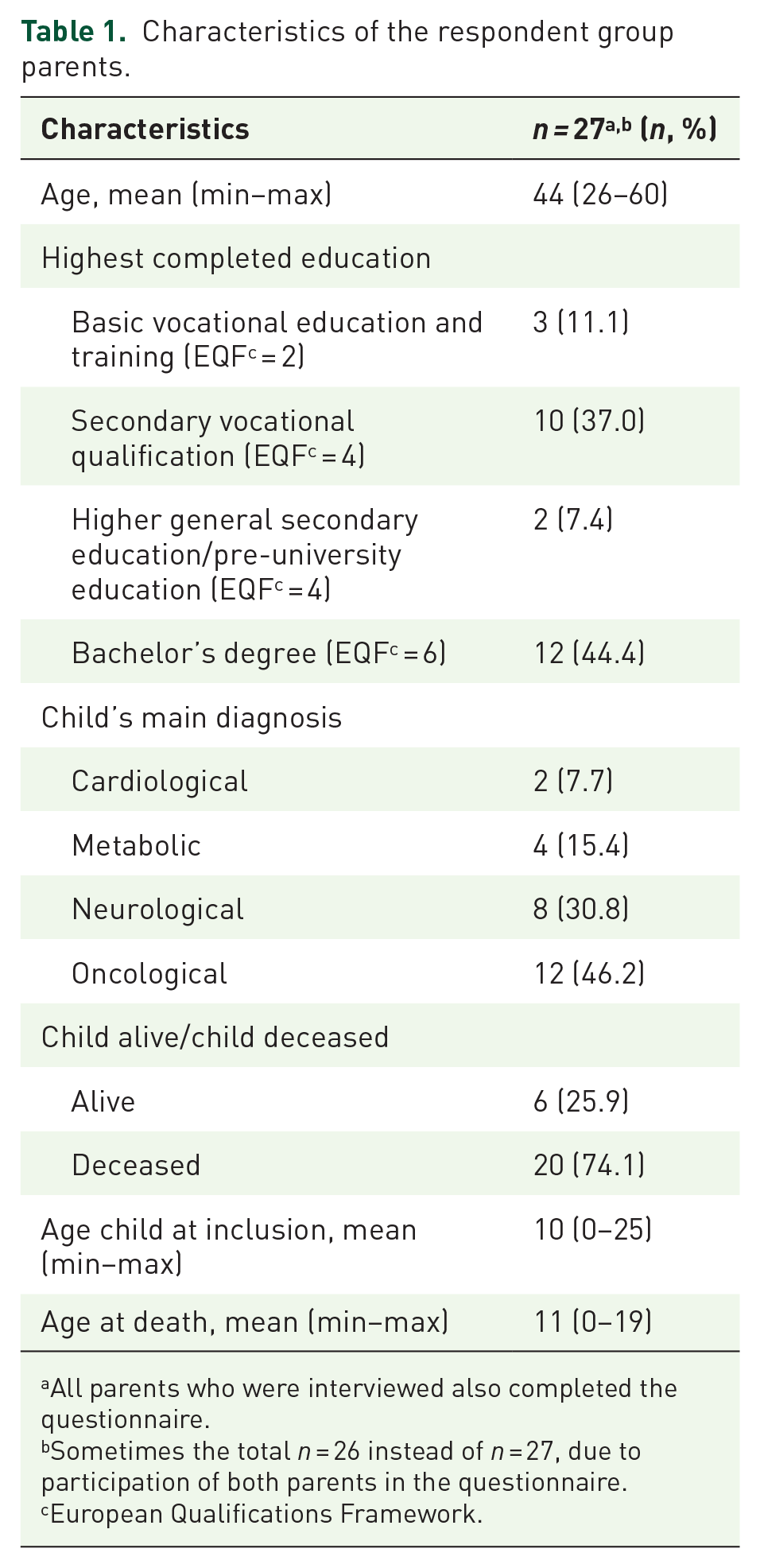Select the "Age at death, mean" row label
The height and width of the screenshot is (1568, 760).
point(244,1322)
